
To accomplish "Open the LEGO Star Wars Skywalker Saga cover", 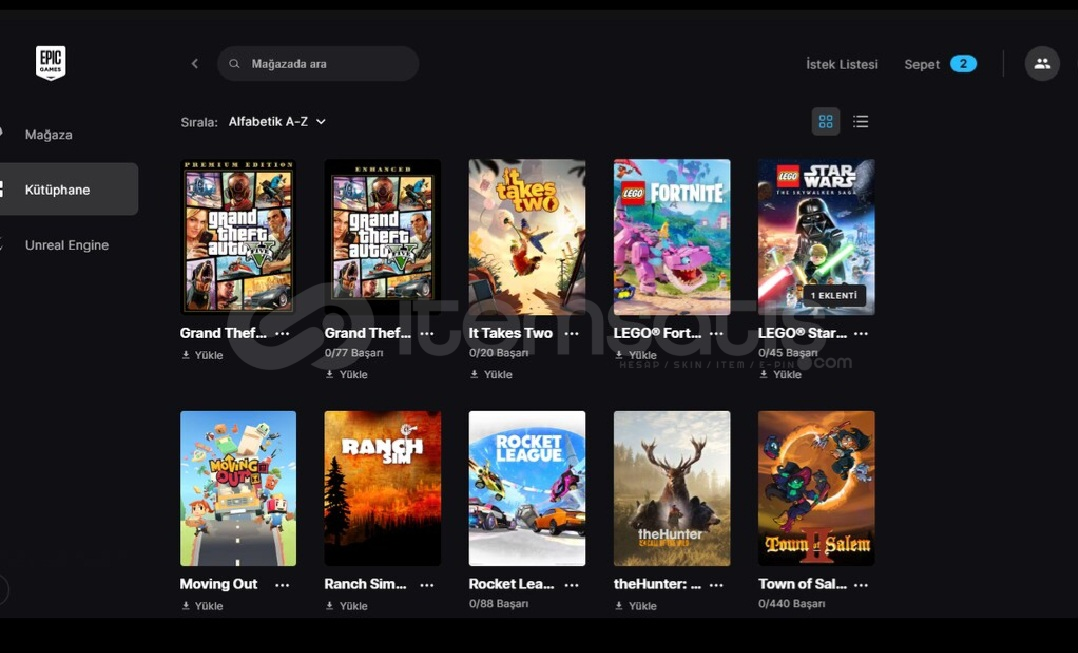I will click(x=817, y=237).
